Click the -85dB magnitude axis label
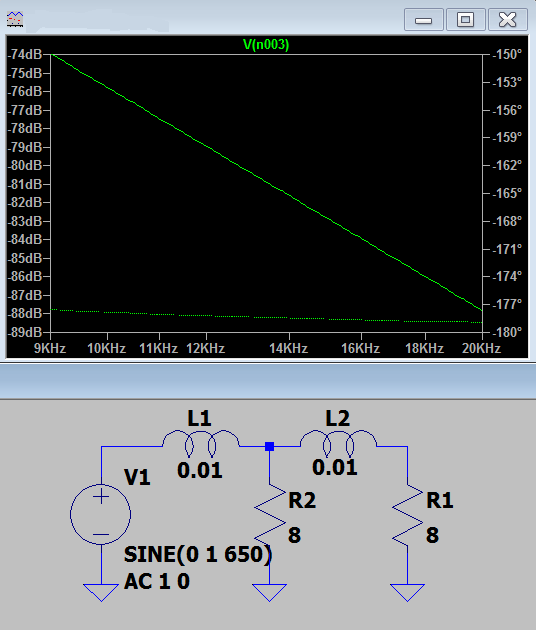 pos(25,258)
